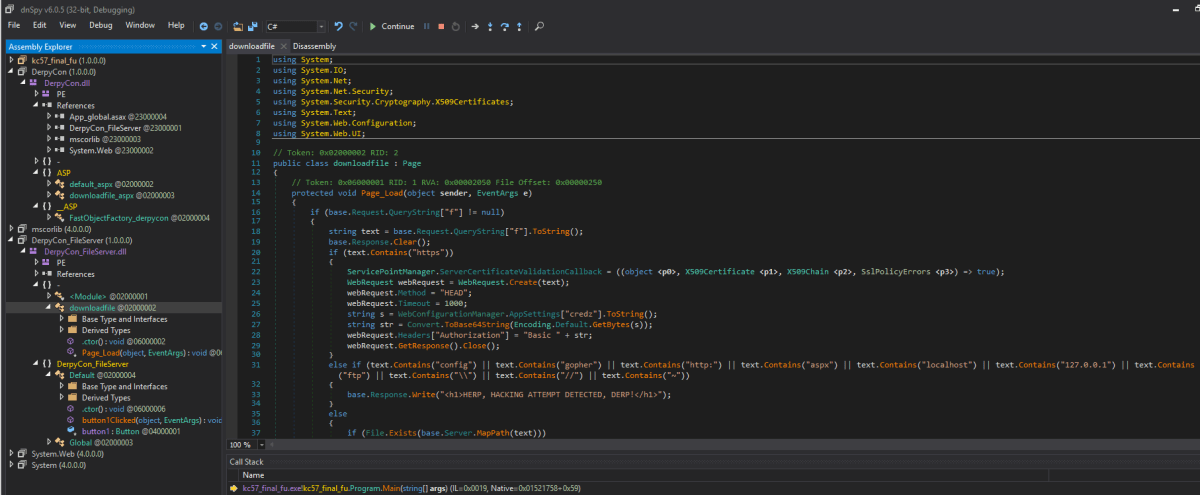
Task: Click the Search magnifier icon
Action: click(540, 25)
